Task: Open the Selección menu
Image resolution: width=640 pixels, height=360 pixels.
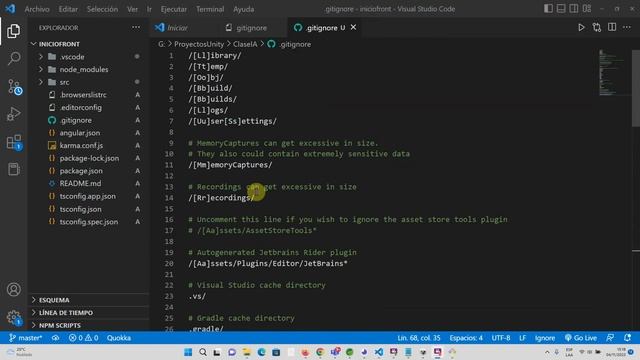Action: [102, 9]
